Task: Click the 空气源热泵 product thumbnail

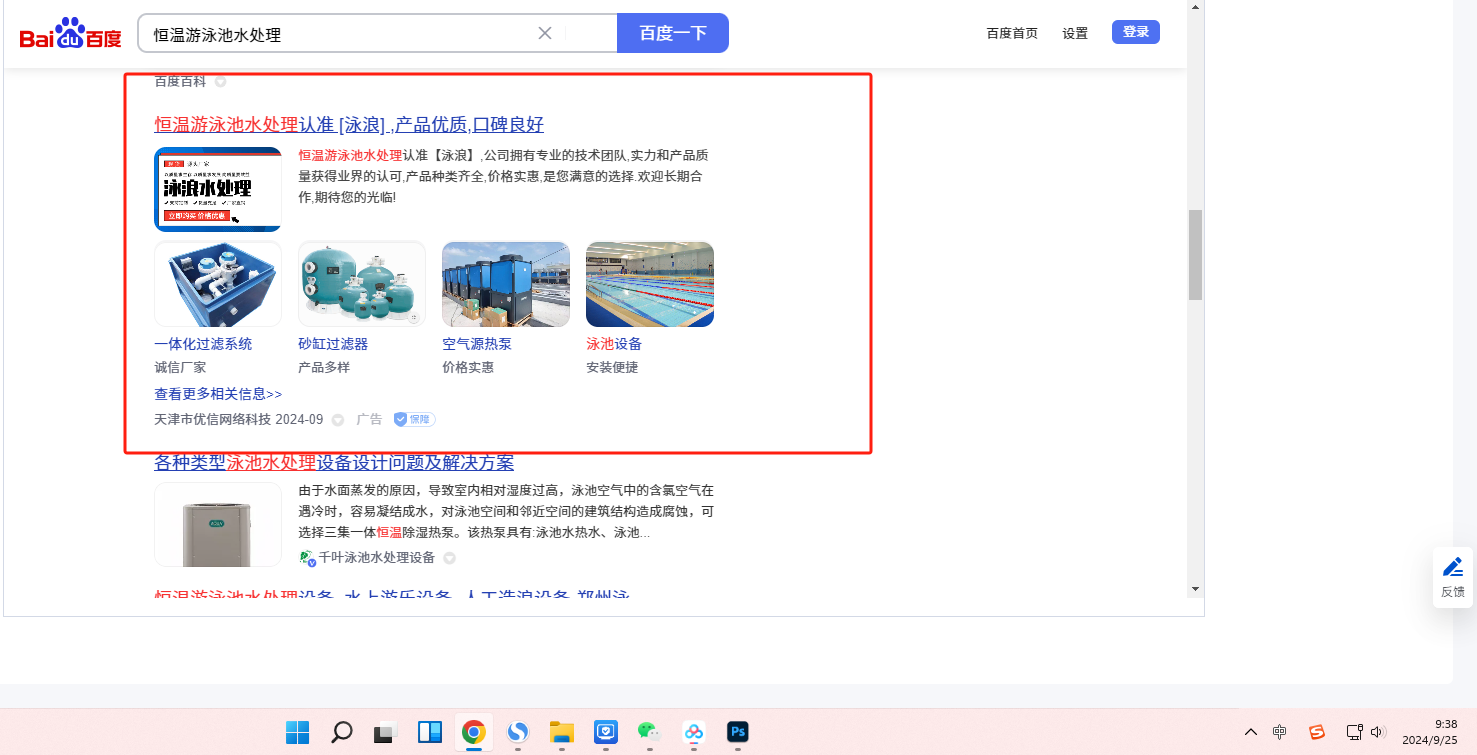Action: 506,284
